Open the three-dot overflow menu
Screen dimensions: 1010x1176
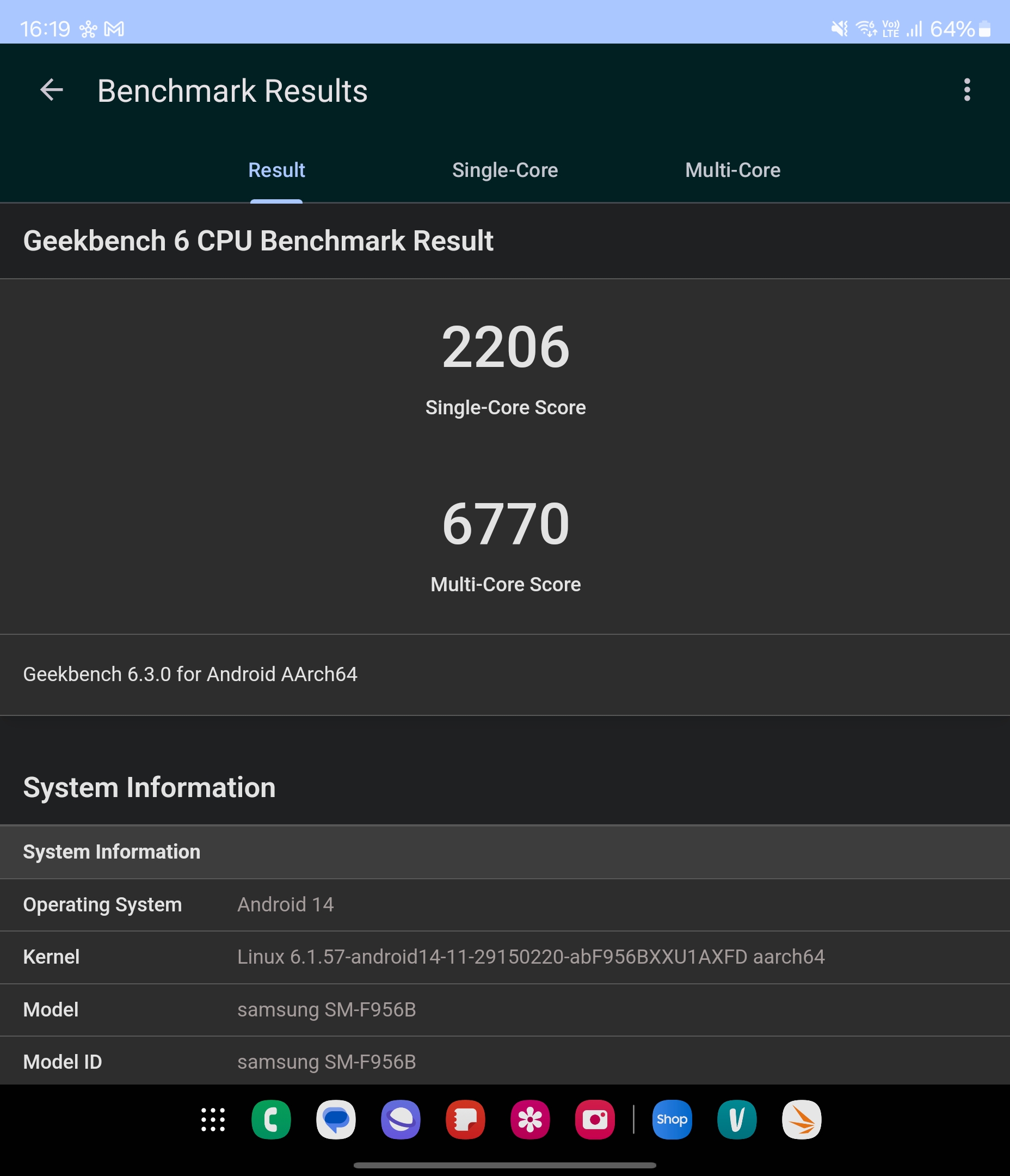click(967, 90)
